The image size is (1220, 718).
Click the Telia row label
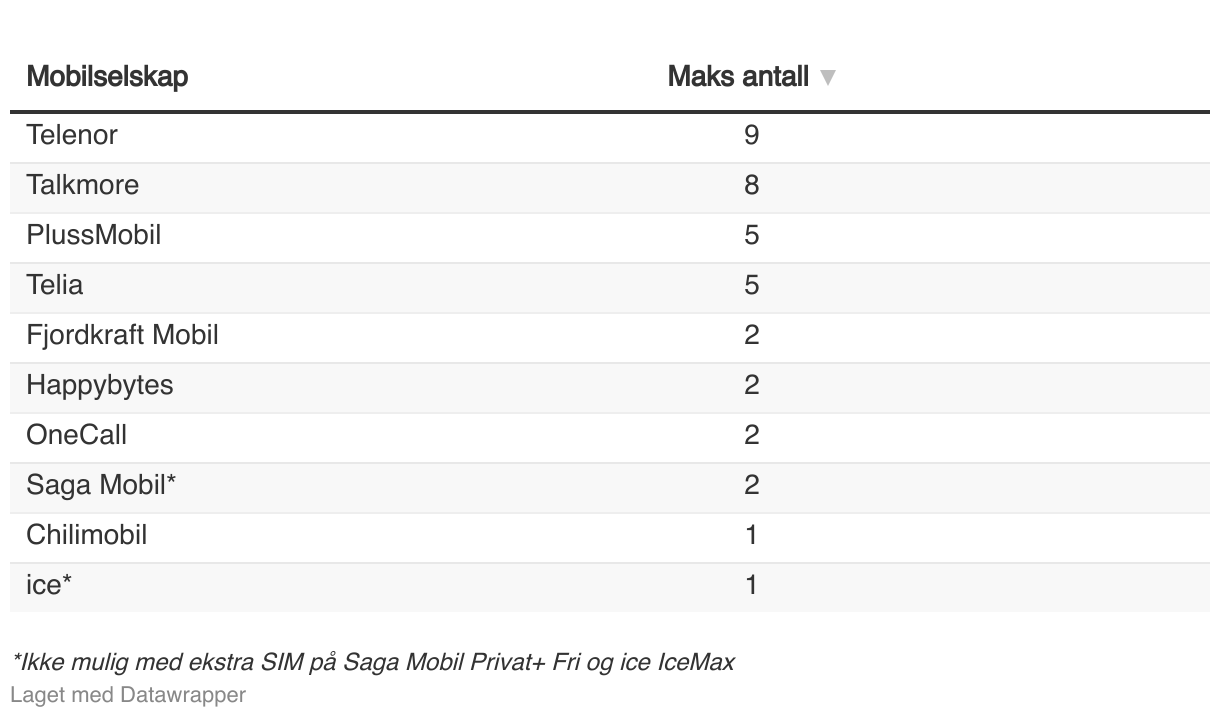coord(55,285)
